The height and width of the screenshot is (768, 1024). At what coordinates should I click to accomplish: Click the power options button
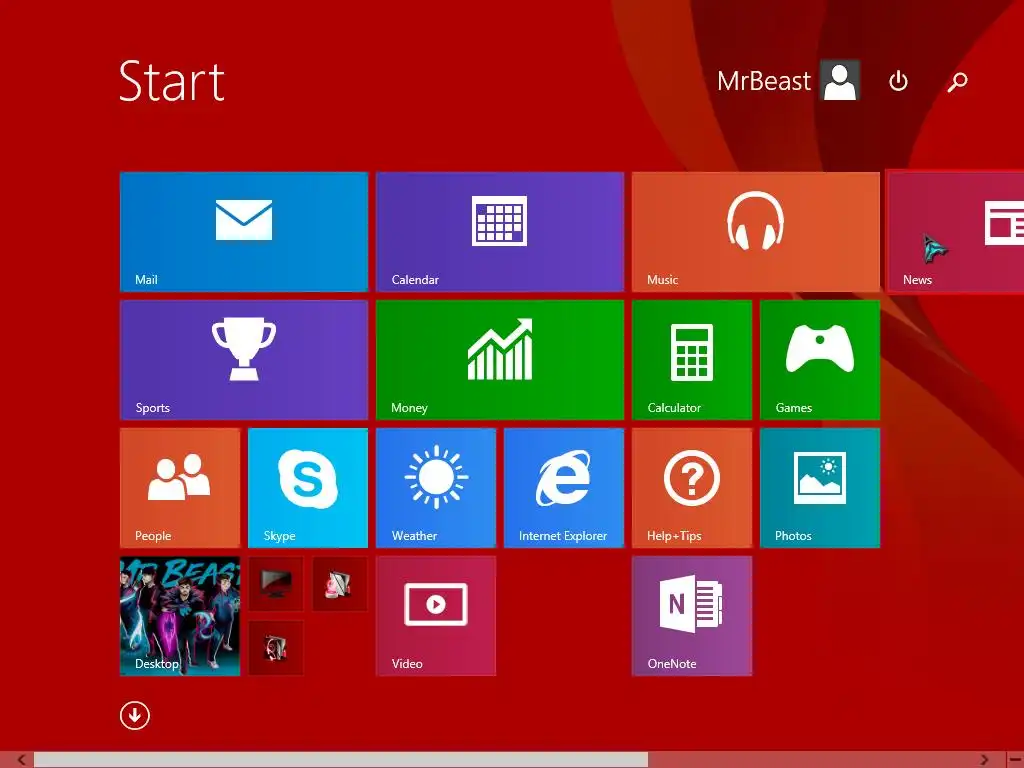click(x=898, y=81)
